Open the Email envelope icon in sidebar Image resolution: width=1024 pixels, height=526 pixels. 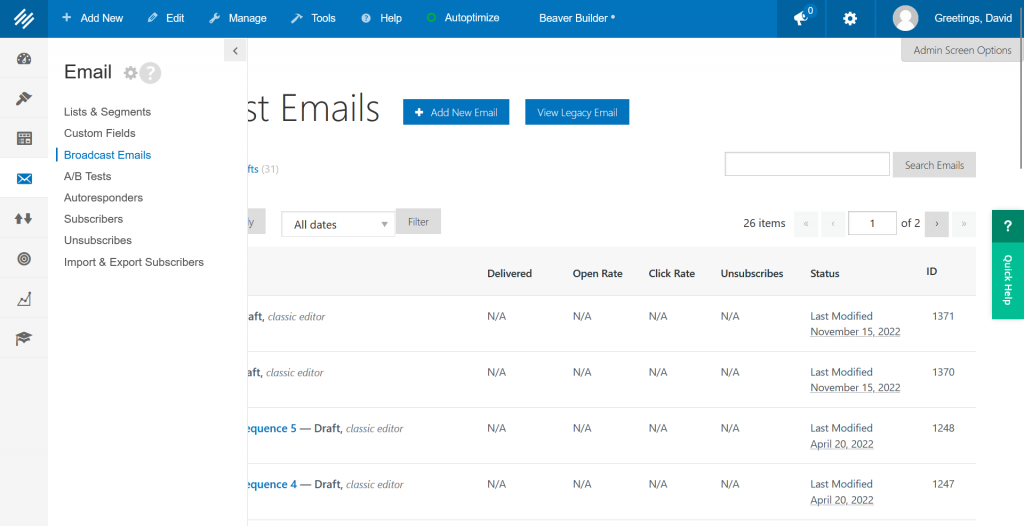point(24,179)
